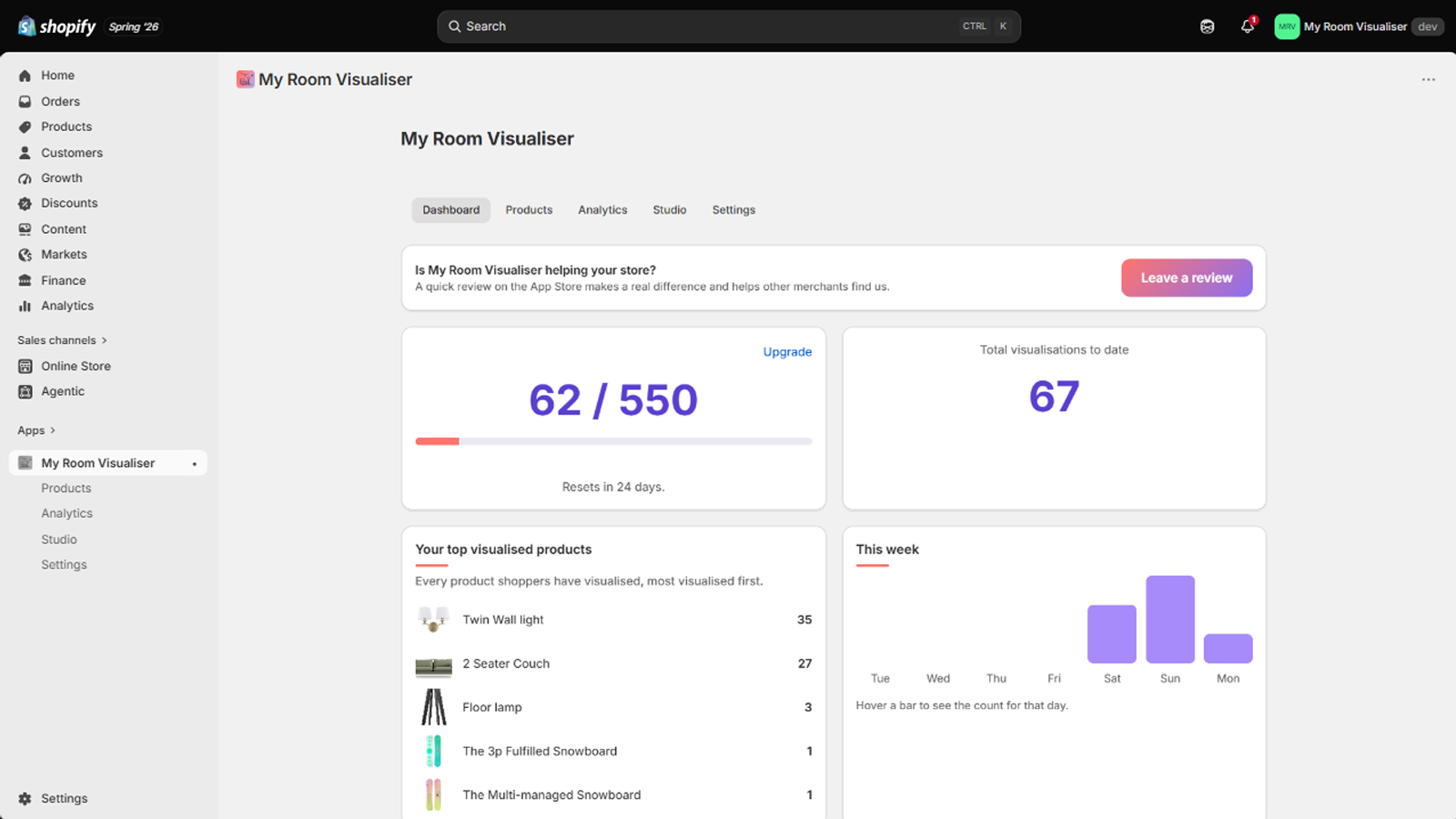Click the Products tag icon in main sidebar
The image size is (1456, 819).
pyautogui.click(x=25, y=126)
